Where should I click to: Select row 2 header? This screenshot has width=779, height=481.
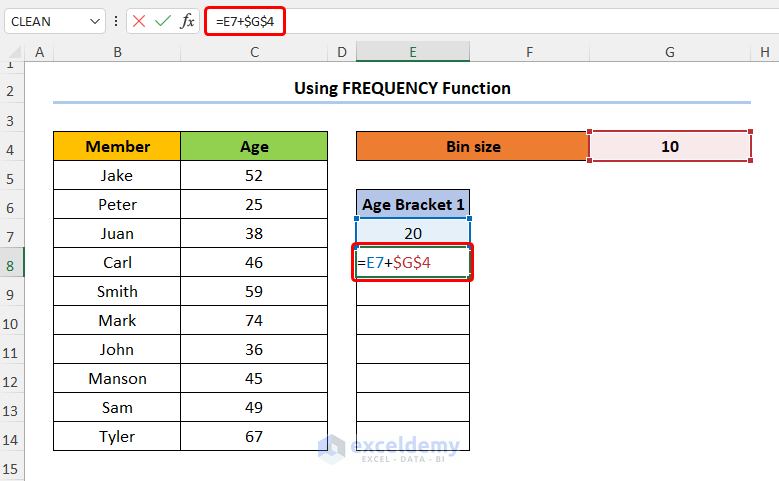click(12, 89)
